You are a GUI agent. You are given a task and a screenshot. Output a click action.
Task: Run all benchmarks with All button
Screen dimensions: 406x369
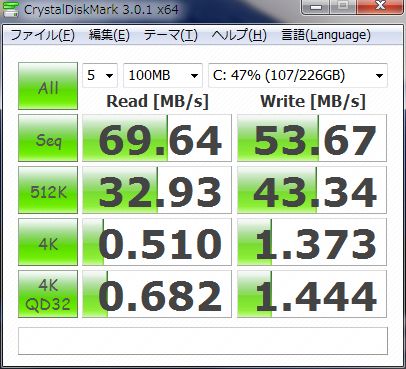[x=48, y=86]
